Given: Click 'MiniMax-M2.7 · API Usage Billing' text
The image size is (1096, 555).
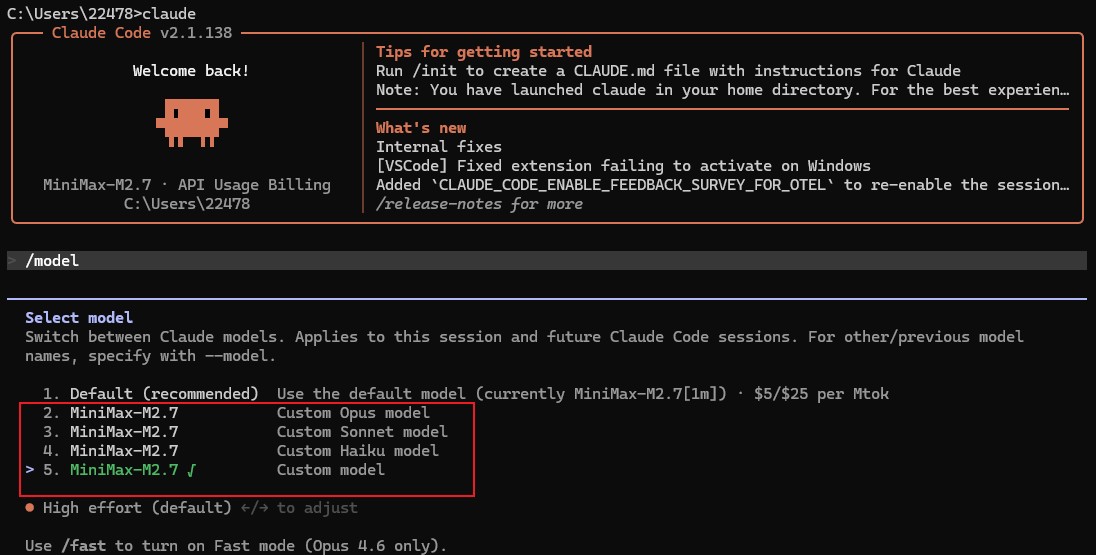Looking at the screenshot, I should (187, 185).
